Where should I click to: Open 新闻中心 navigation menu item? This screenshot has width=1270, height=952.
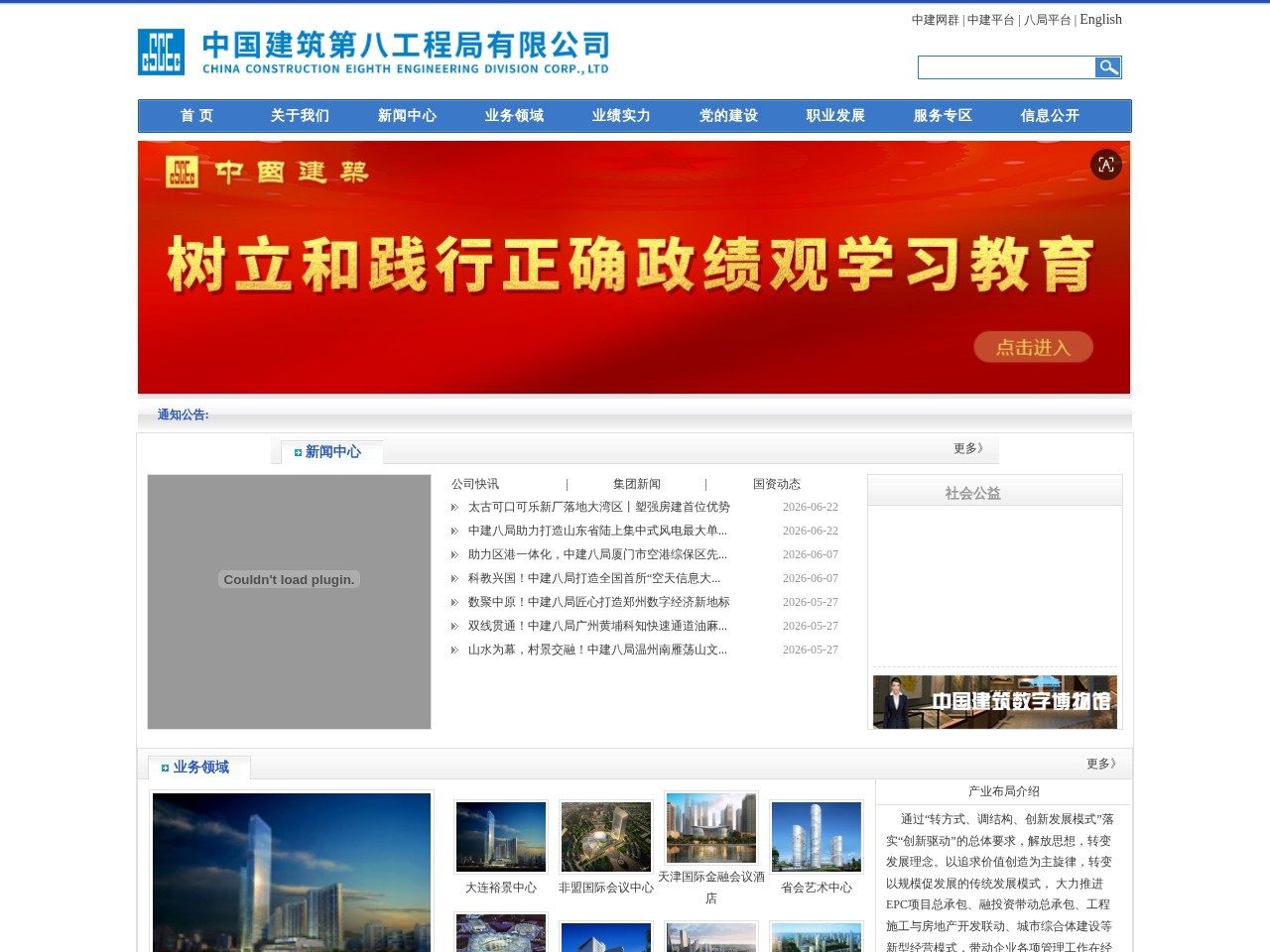click(x=407, y=116)
